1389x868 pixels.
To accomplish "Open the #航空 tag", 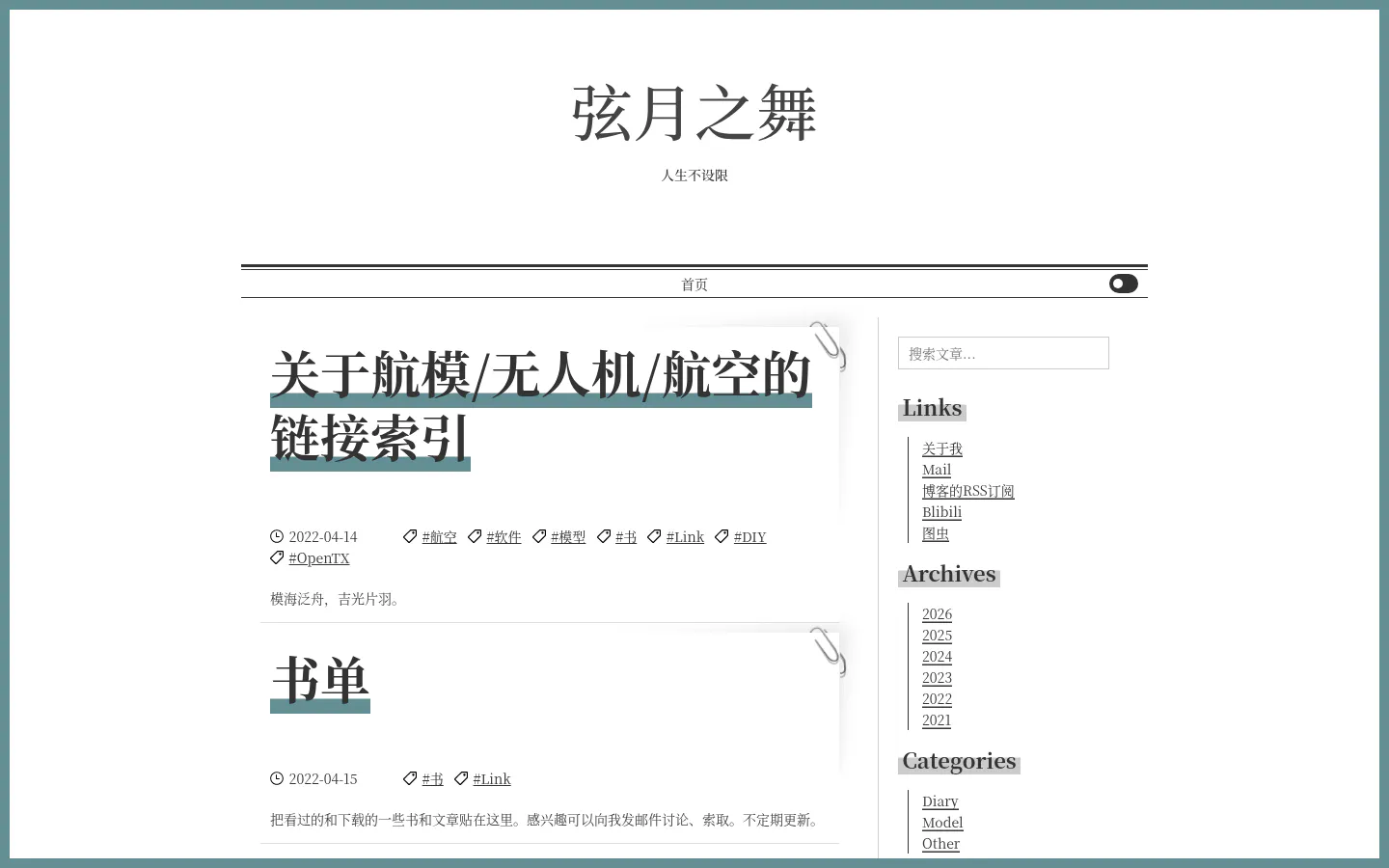I will pos(440,537).
